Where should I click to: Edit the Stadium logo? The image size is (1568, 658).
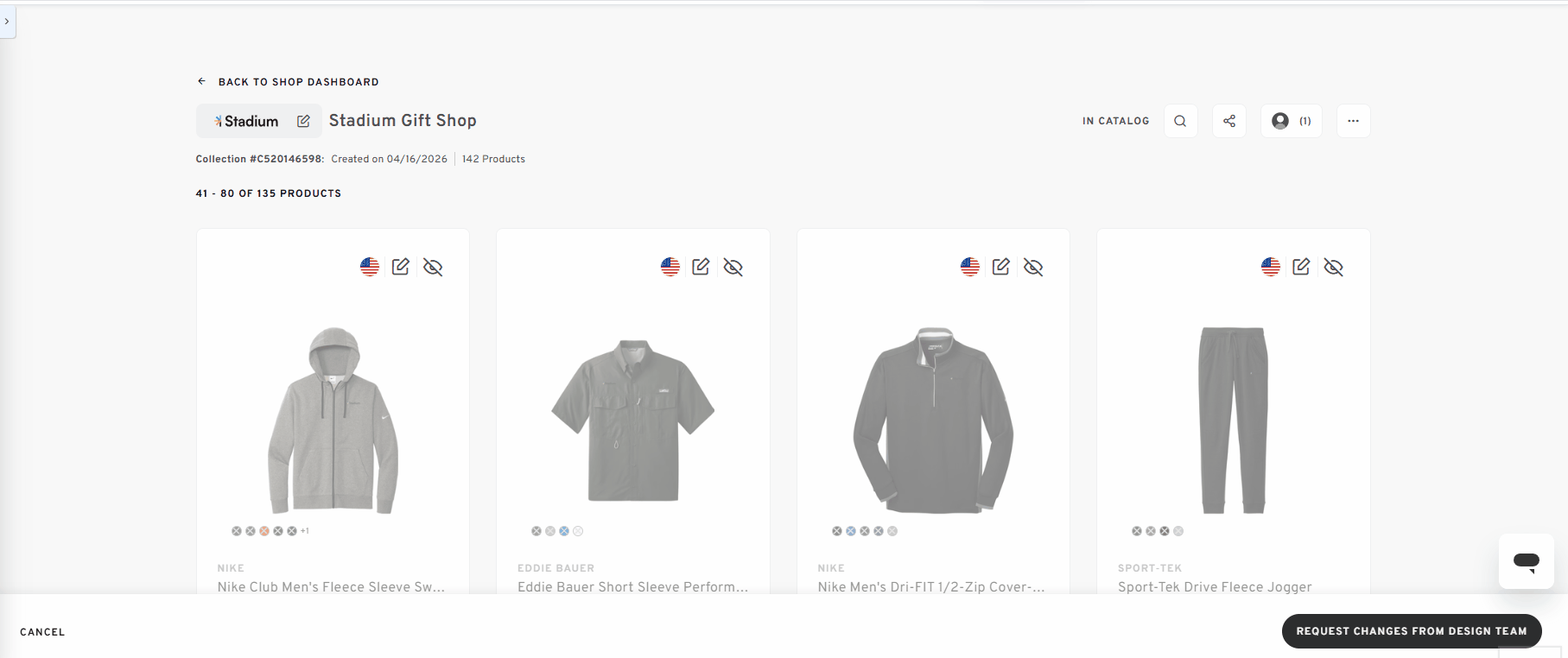[303, 121]
